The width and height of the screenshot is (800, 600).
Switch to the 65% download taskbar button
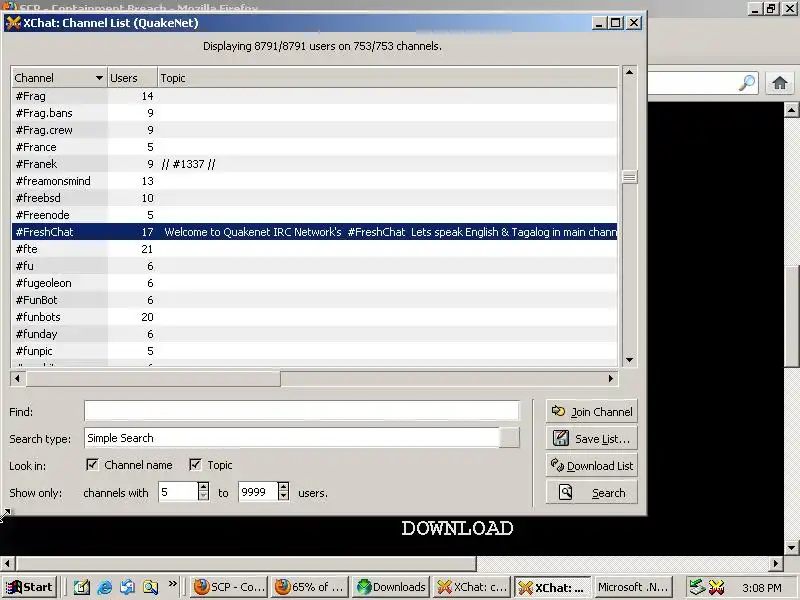pyautogui.click(x=310, y=587)
